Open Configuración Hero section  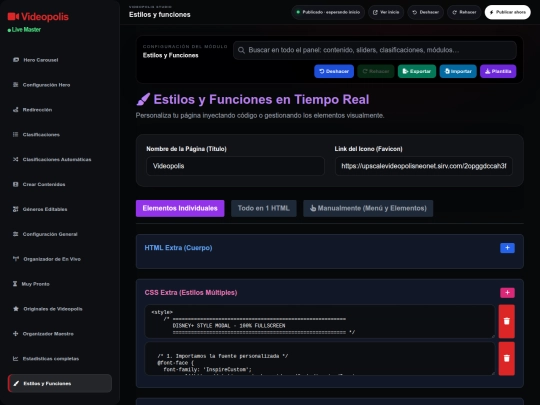(x=59, y=85)
